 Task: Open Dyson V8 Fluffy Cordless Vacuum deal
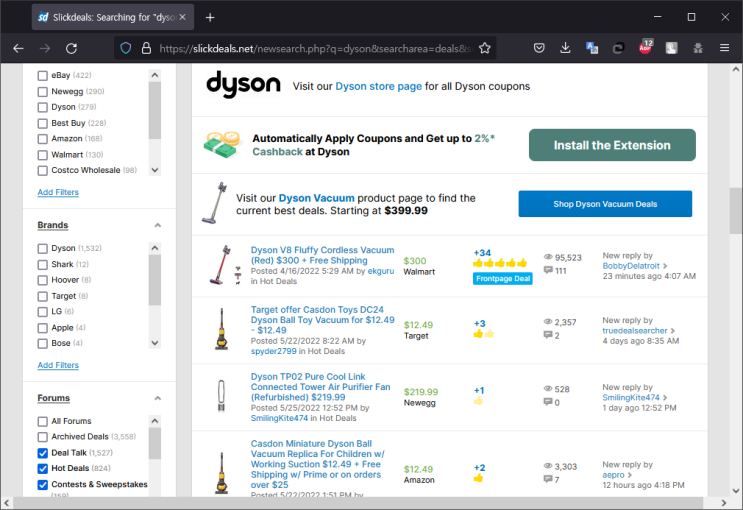[322, 255]
